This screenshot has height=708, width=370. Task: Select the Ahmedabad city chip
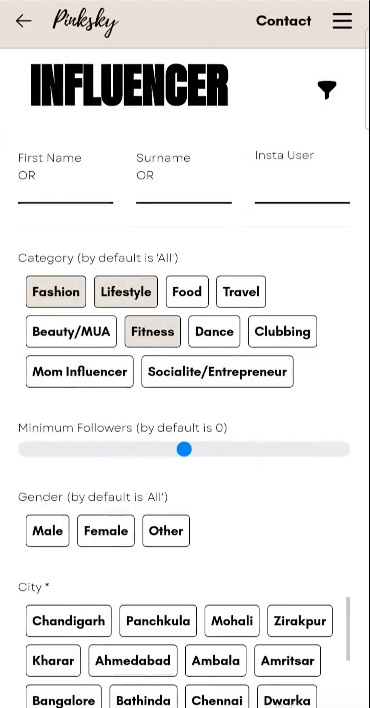[x=133, y=661]
